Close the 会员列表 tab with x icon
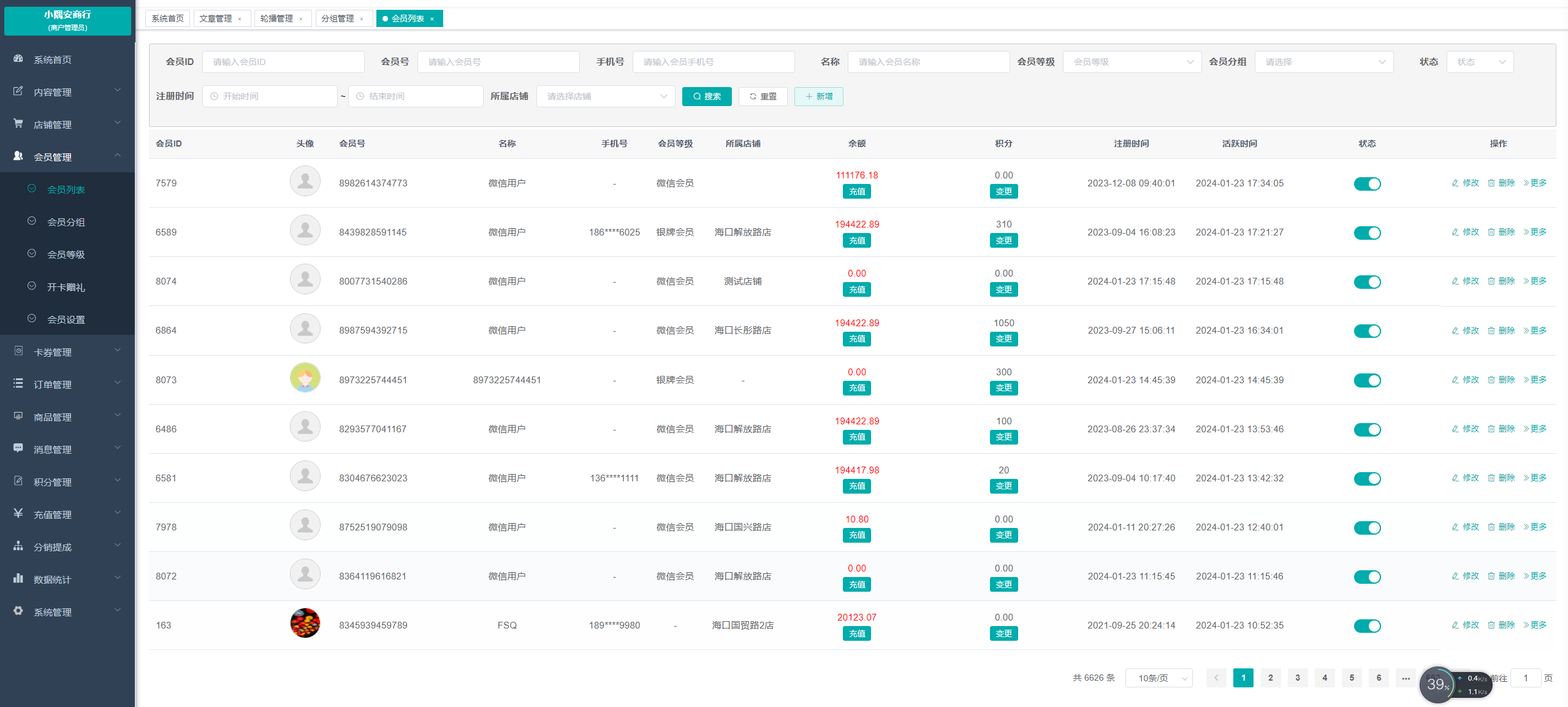Image resolution: width=1568 pixels, height=707 pixels. (432, 19)
